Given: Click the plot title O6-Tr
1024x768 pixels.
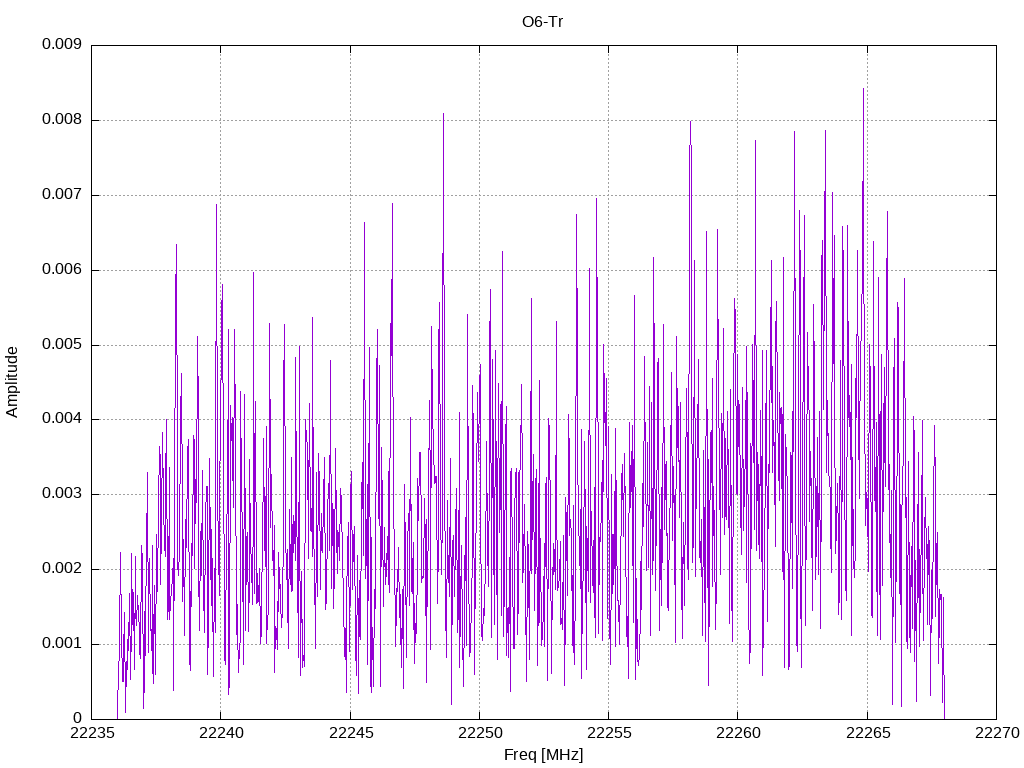Looking at the screenshot, I should [542, 22].
